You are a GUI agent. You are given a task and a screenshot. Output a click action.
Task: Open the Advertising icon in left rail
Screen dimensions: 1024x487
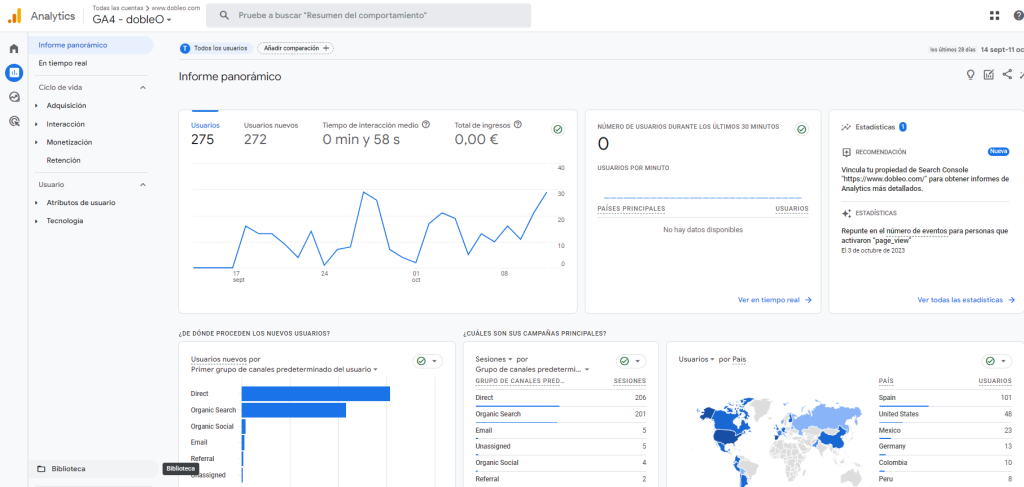[x=14, y=121]
